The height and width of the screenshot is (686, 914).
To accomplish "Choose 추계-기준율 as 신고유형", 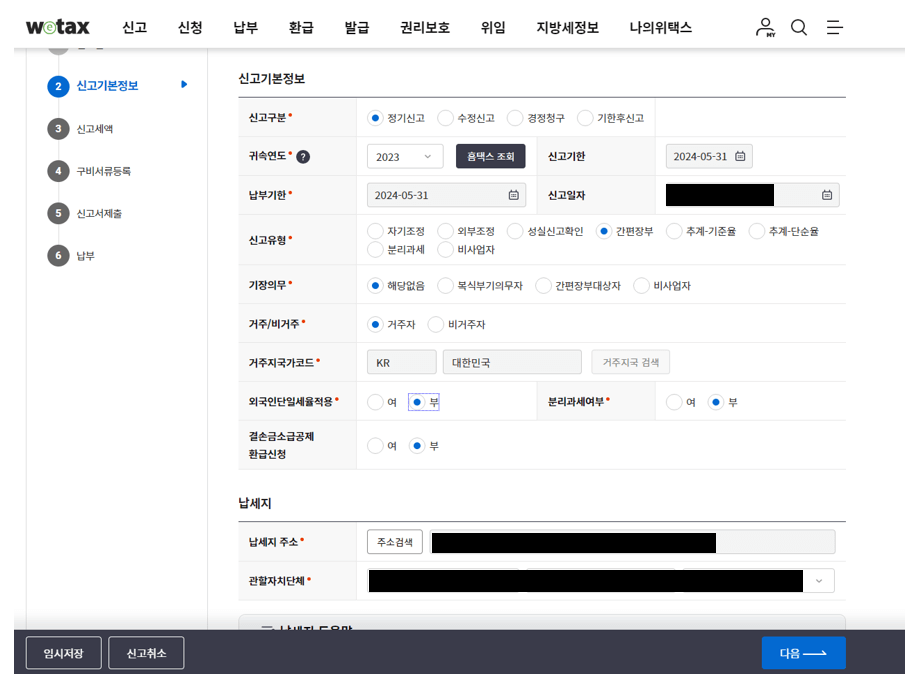I will (674, 231).
